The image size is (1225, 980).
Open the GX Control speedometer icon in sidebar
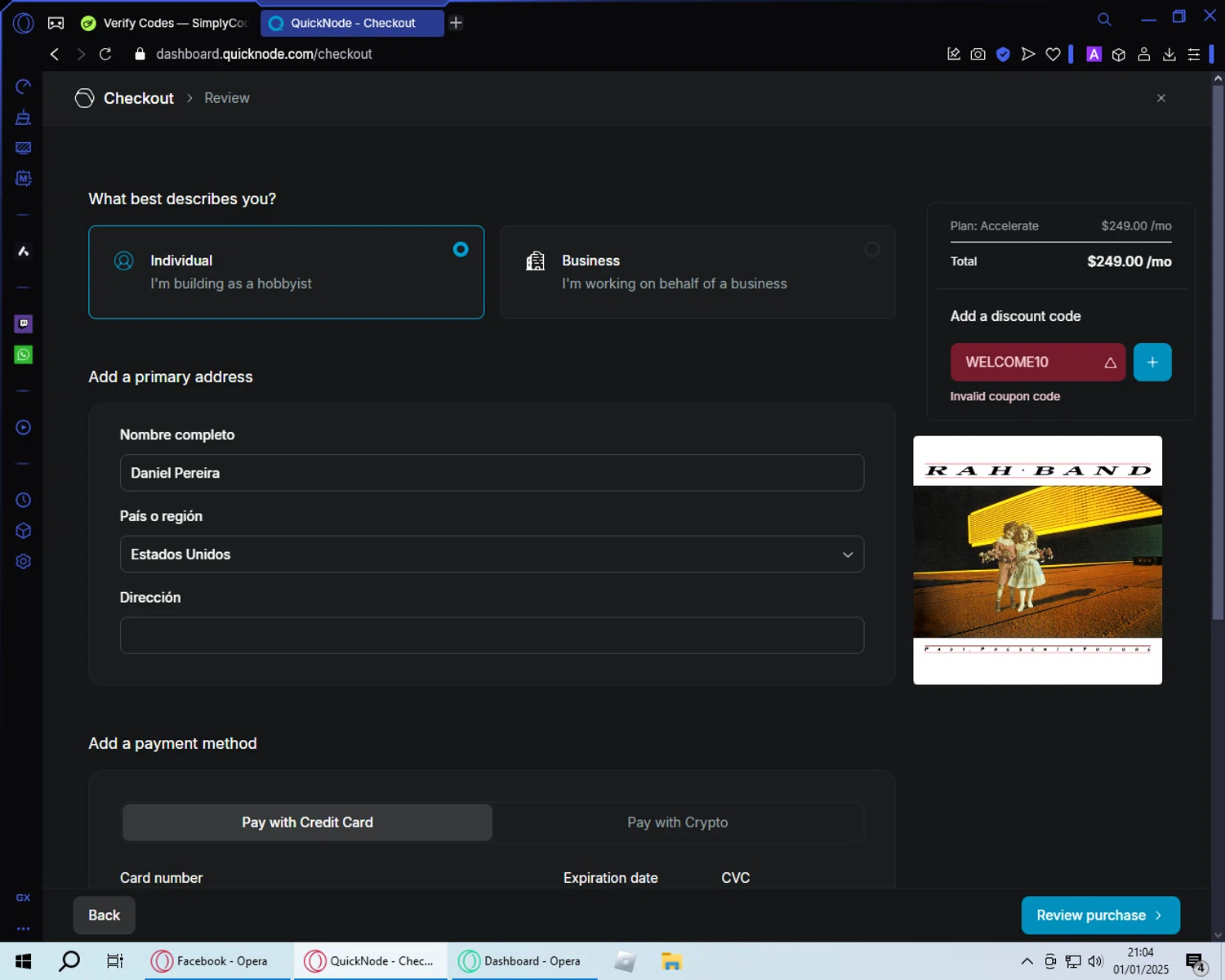coord(23,87)
